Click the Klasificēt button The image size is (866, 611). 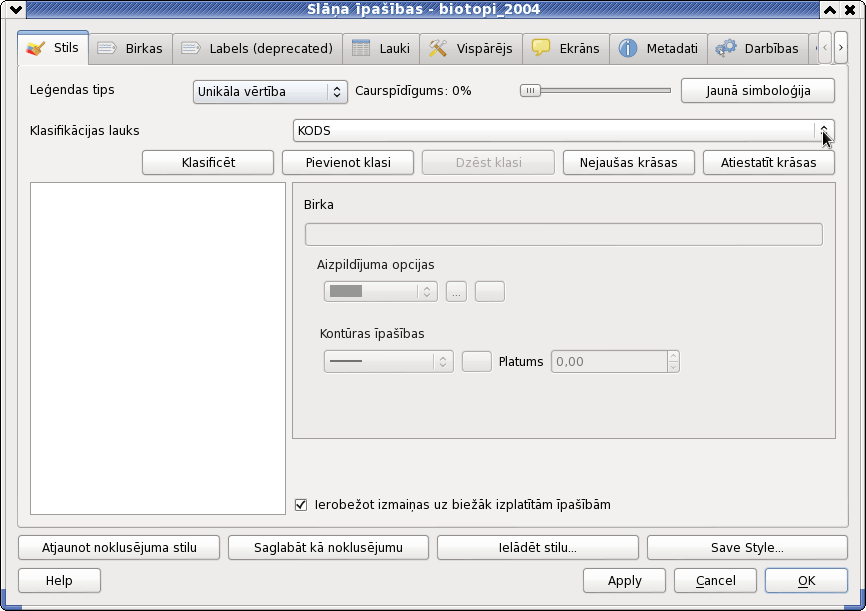click(x=208, y=163)
